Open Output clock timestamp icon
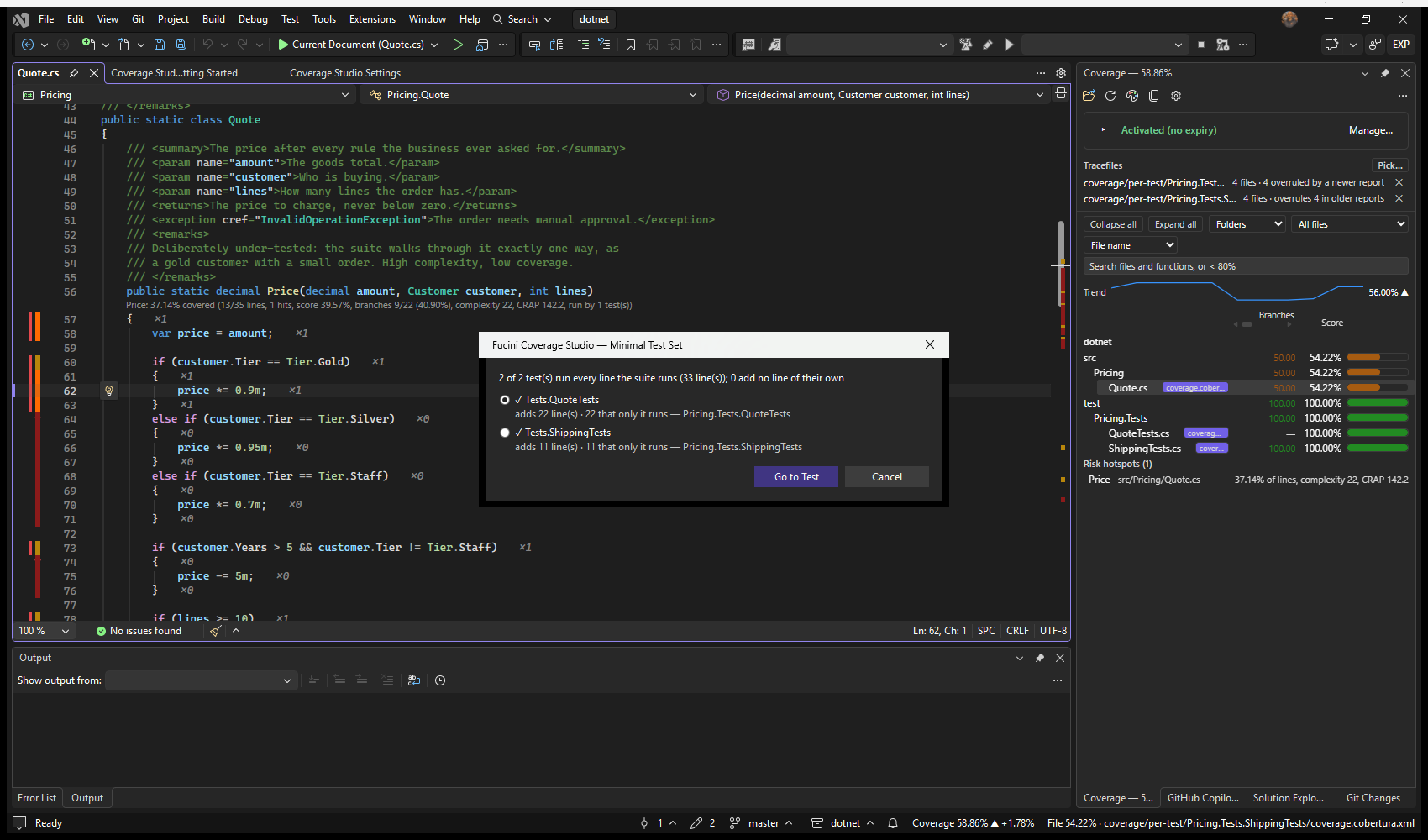Viewport: 1428px width, 840px height. pos(440,680)
